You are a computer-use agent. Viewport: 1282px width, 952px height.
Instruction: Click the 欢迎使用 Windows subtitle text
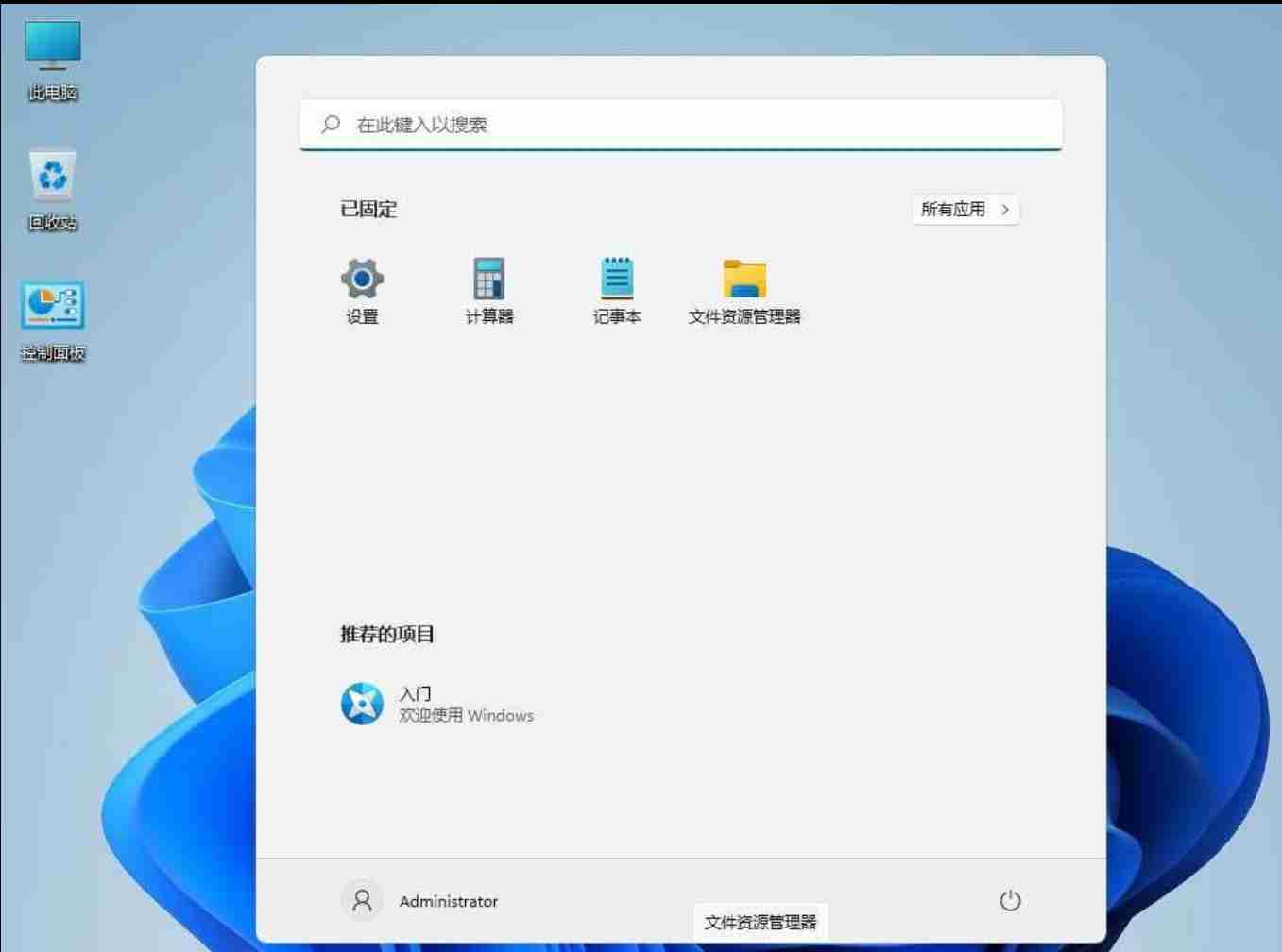(x=466, y=716)
